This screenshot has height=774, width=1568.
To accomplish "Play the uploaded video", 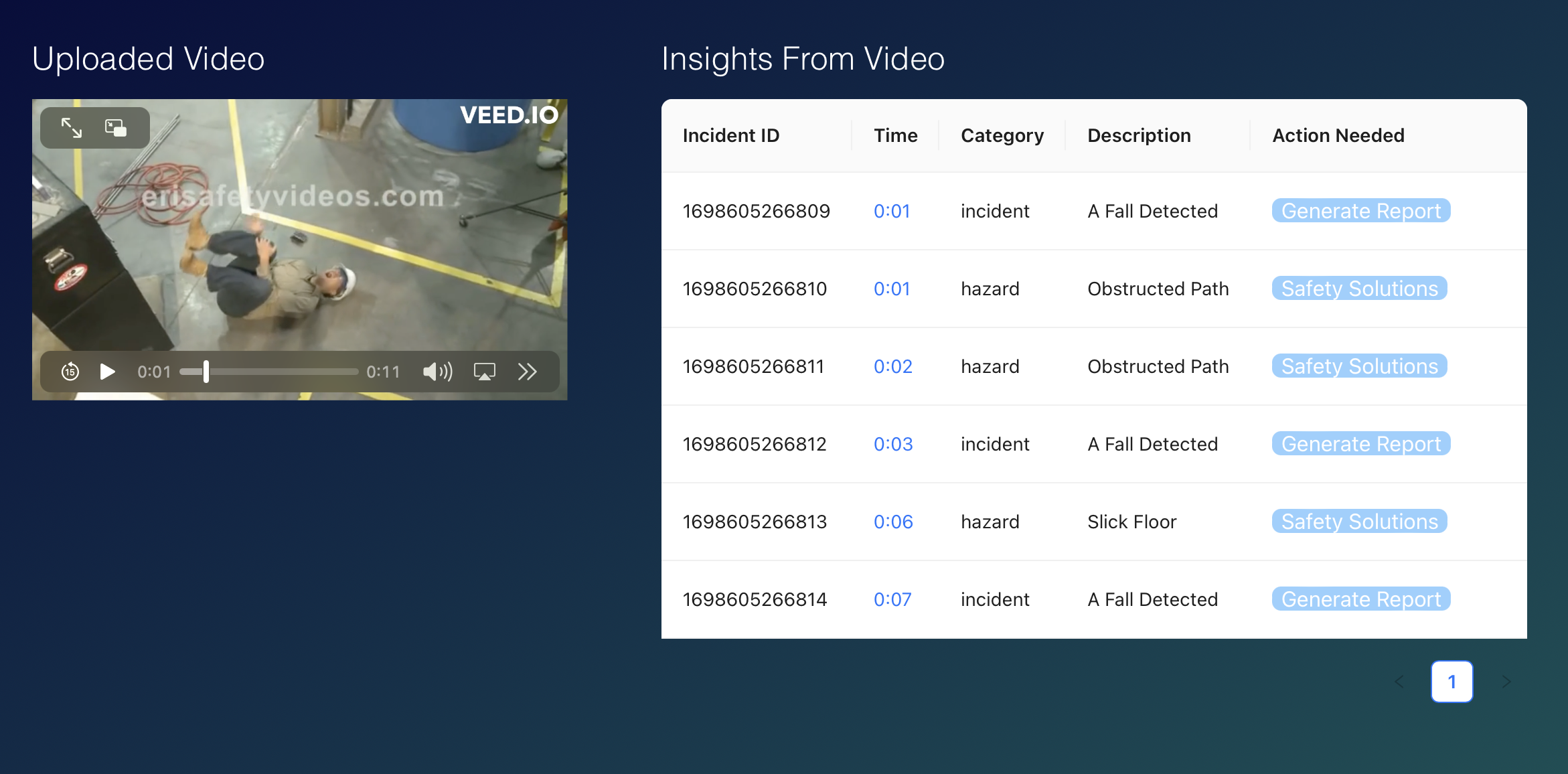I will click(x=107, y=372).
